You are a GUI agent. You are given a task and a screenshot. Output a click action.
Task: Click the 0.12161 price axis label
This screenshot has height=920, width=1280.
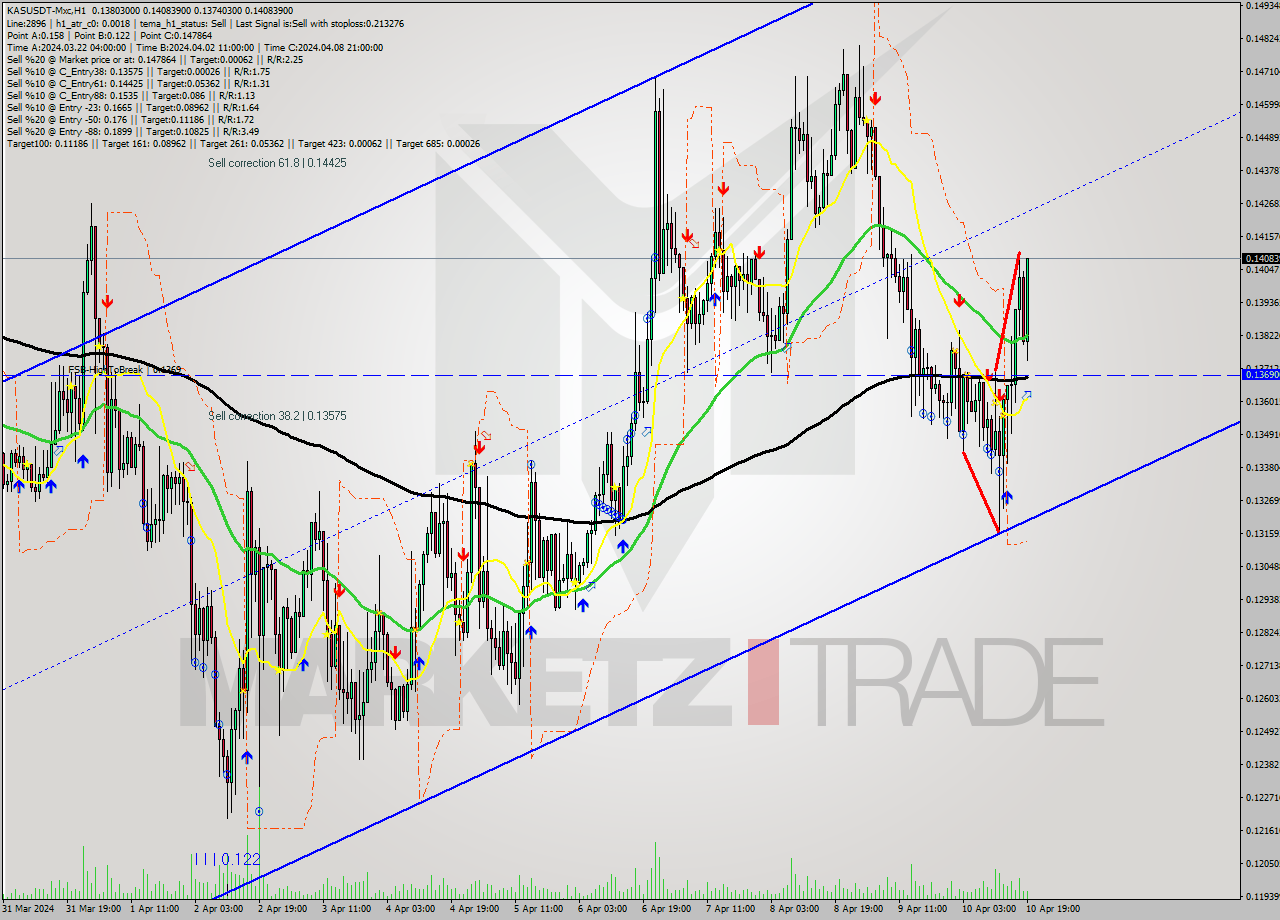click(x=1261, y=830)
